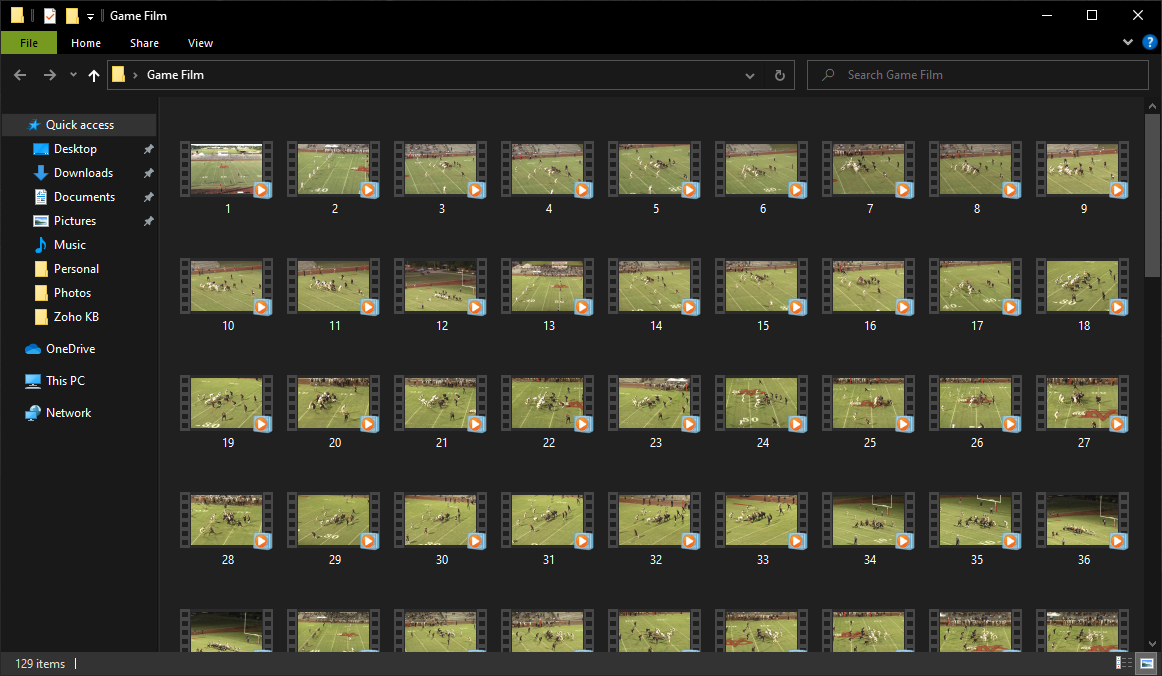The height and width of the screenshot is (676, 1162).
Task: Click the Search Game Film box
Action: 977,75
